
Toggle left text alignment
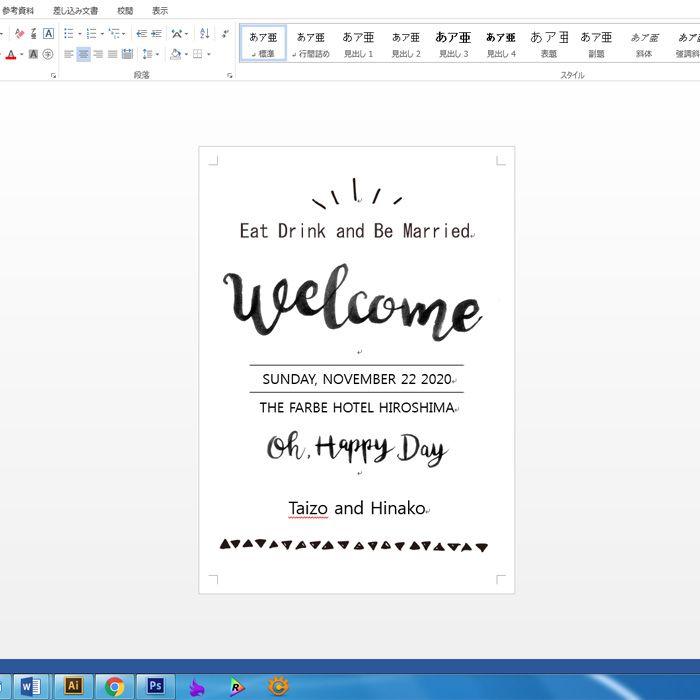click(x=69, y=54)
